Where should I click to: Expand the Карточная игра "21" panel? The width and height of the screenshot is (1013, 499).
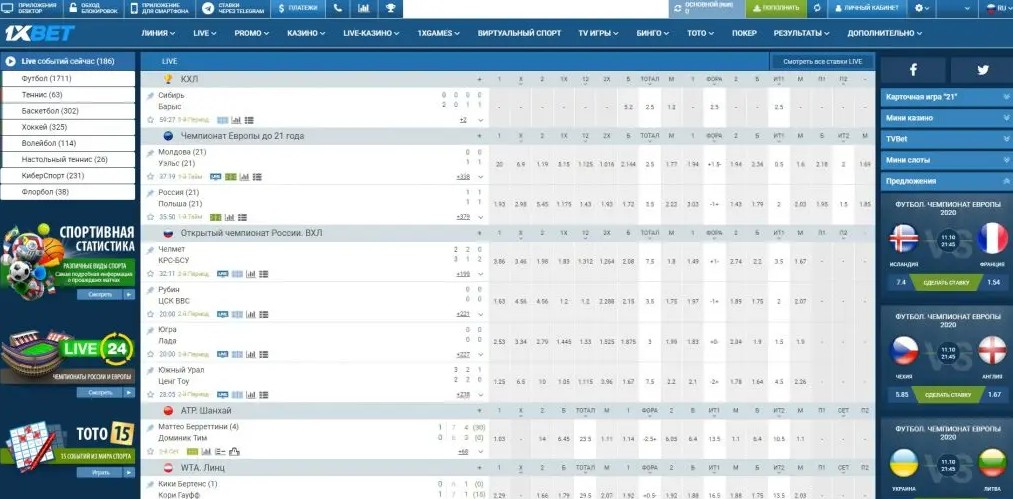(946, 97)
